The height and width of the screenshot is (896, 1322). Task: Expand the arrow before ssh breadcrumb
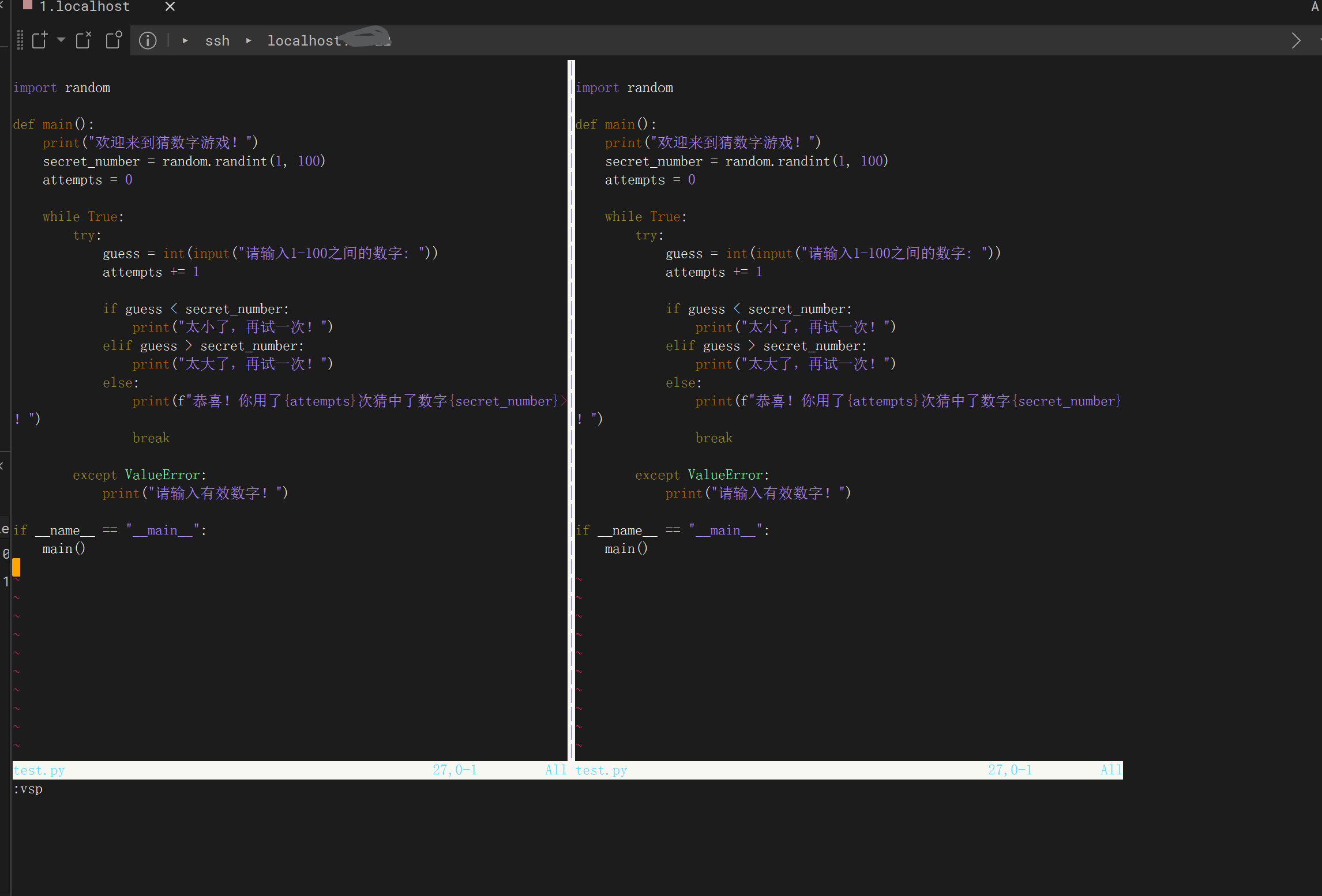[185, 40]
